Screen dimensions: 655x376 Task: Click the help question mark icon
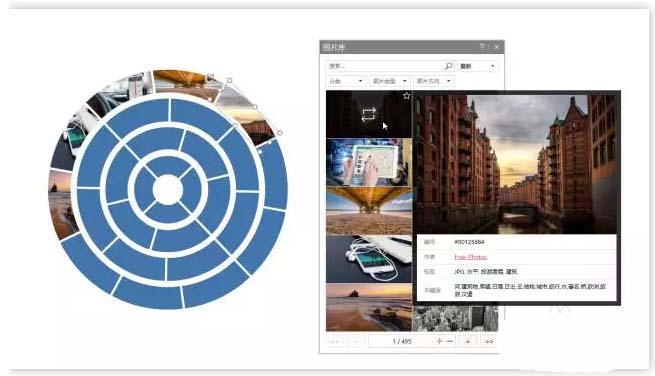pyautogui.click(x=482, y=47)
